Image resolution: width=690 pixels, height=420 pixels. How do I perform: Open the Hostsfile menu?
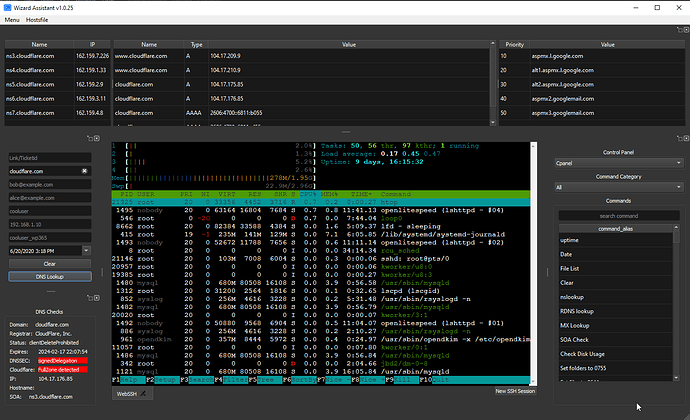(37, 20)
